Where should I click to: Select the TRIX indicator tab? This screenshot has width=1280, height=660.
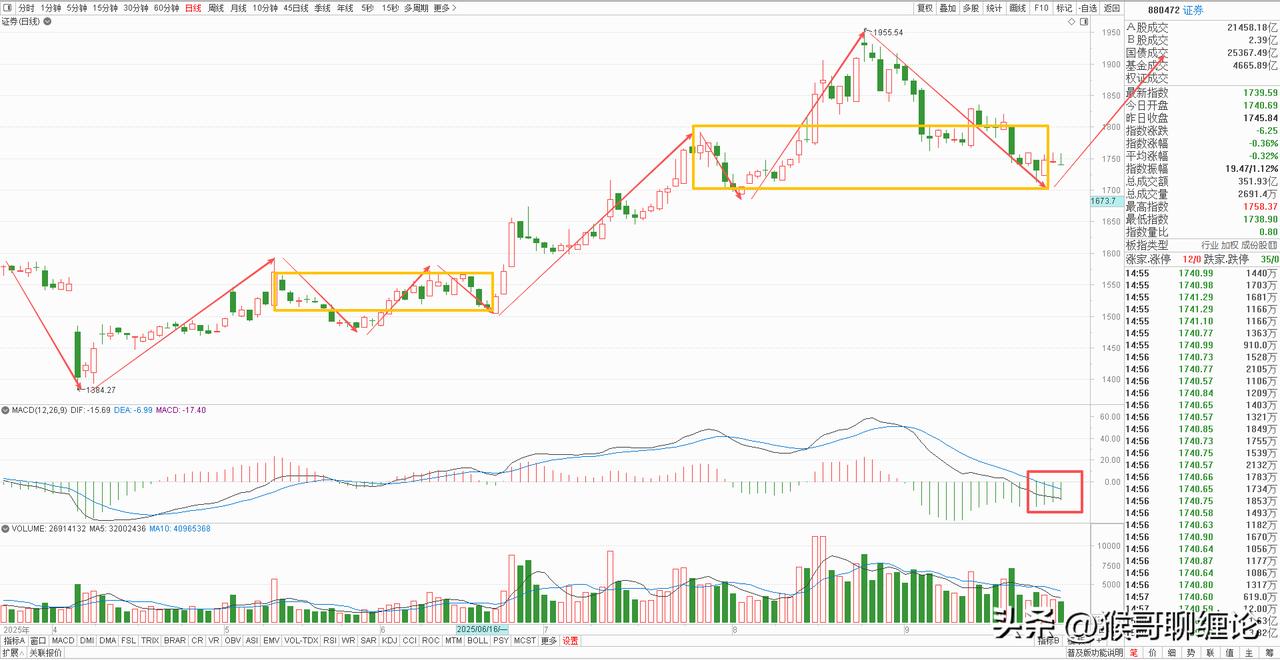pos(149,640)
